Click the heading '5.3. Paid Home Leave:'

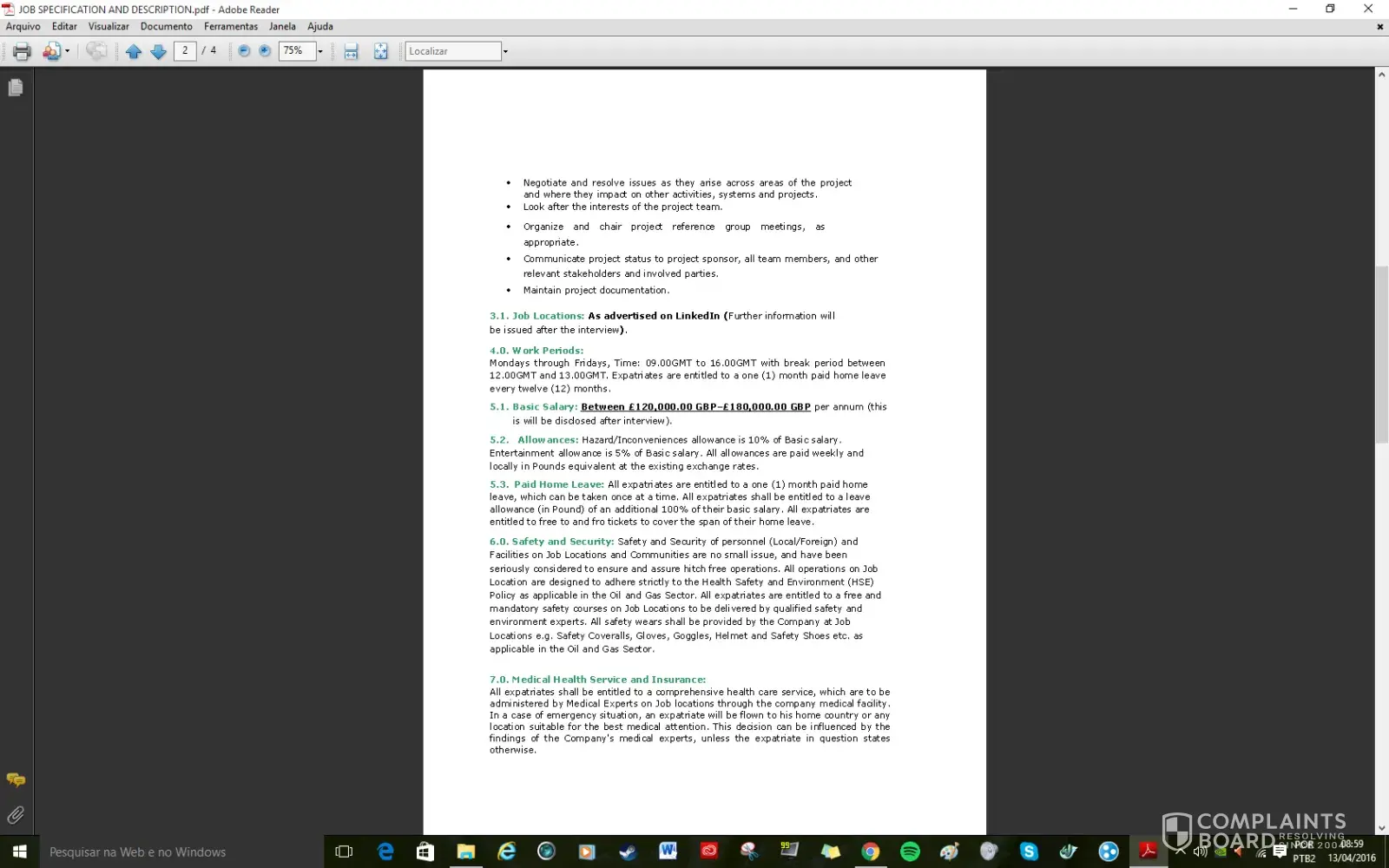point(547,484)
